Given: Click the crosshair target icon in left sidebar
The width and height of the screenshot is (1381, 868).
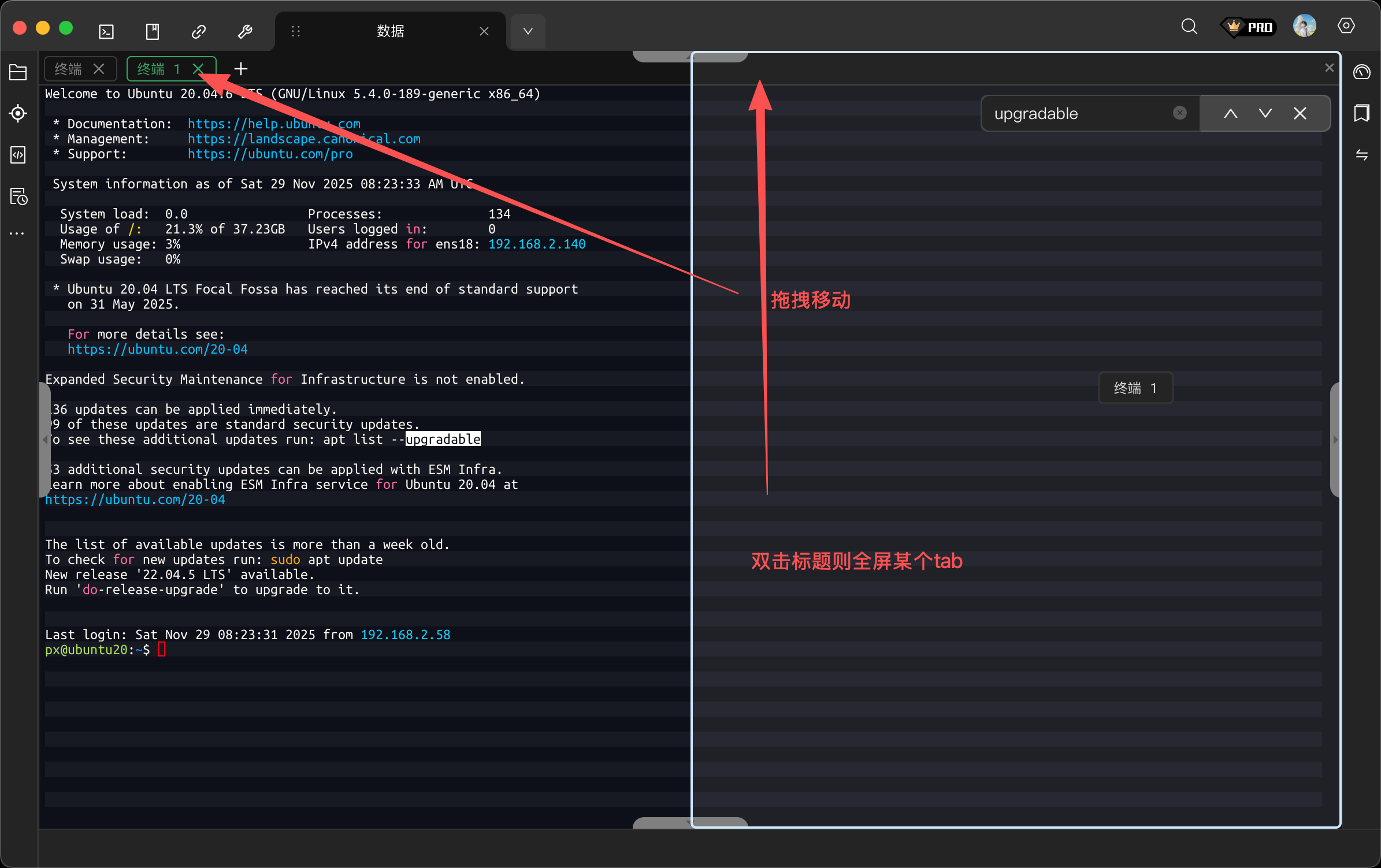Looking at the screenshot, I should click(18, 113).
